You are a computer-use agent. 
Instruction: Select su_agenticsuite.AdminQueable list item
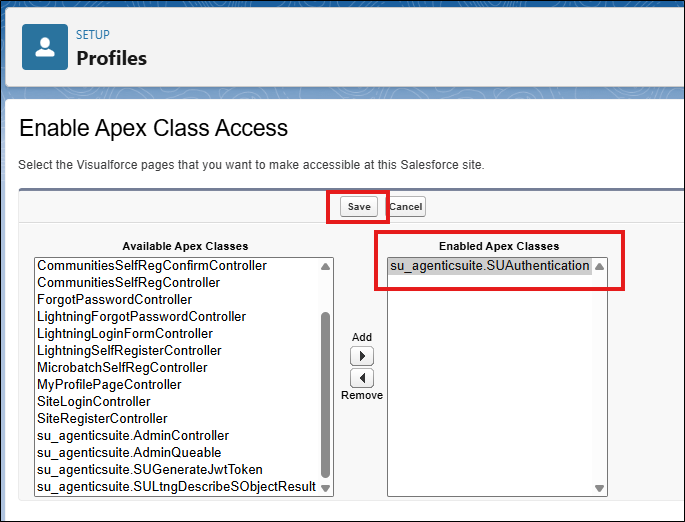(x=127, y=453)
